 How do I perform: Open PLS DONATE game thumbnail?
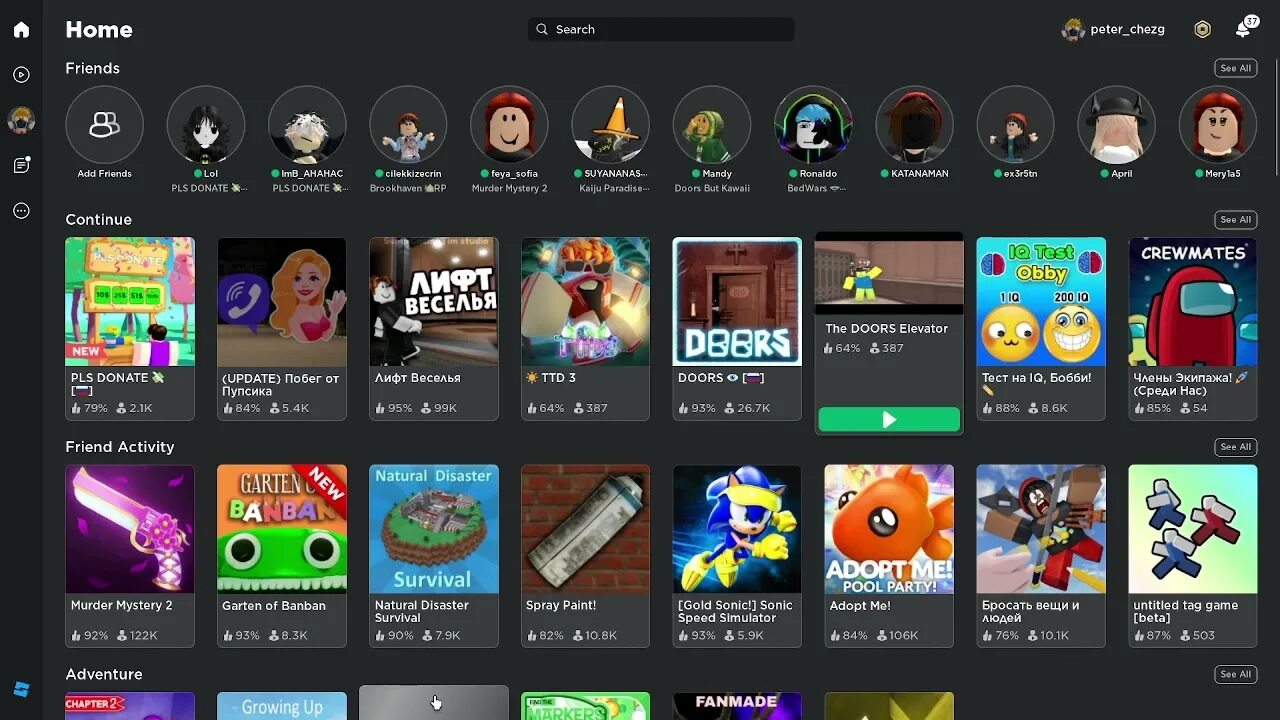130,301
